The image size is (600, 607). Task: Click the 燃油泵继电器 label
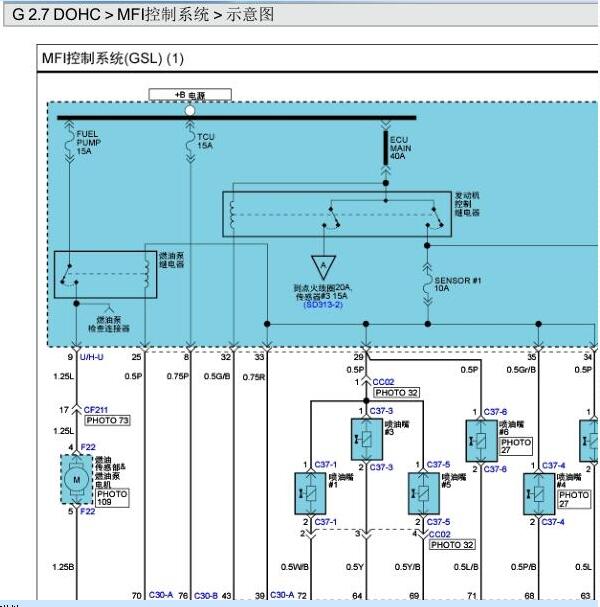point(171,260)
